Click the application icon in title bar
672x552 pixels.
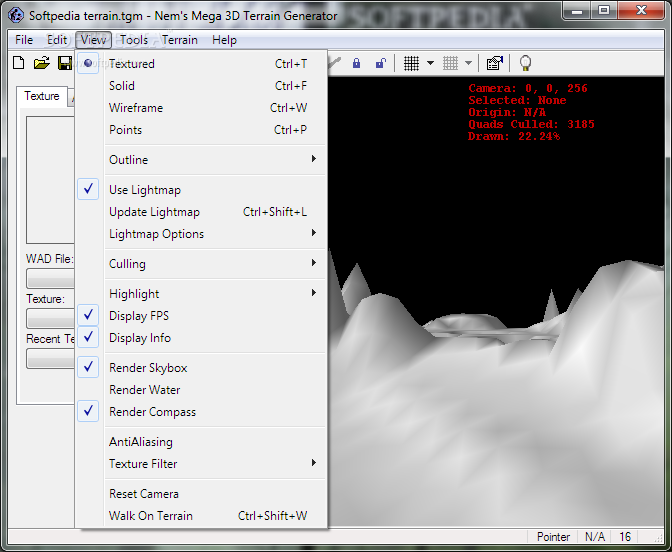pos(16,15)
